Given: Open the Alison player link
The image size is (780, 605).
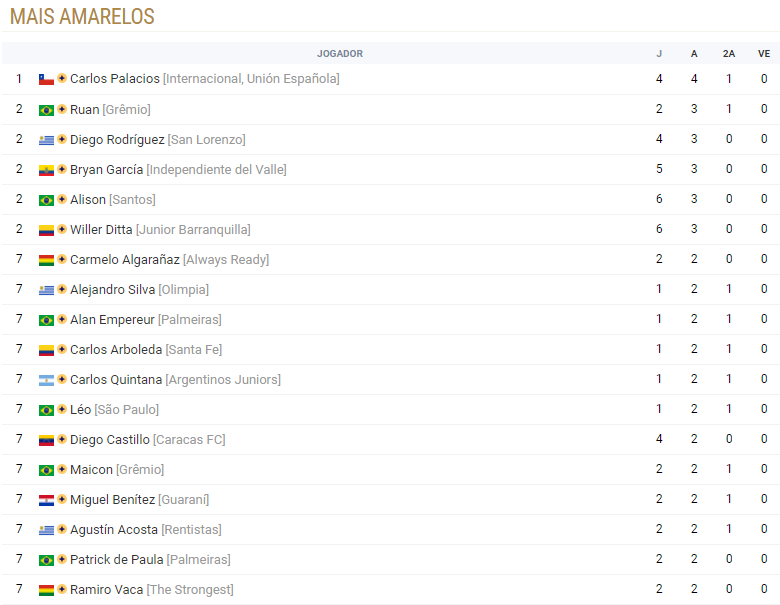Looking at the screenshot, I should pyautogui.click(x=88, y=200).
